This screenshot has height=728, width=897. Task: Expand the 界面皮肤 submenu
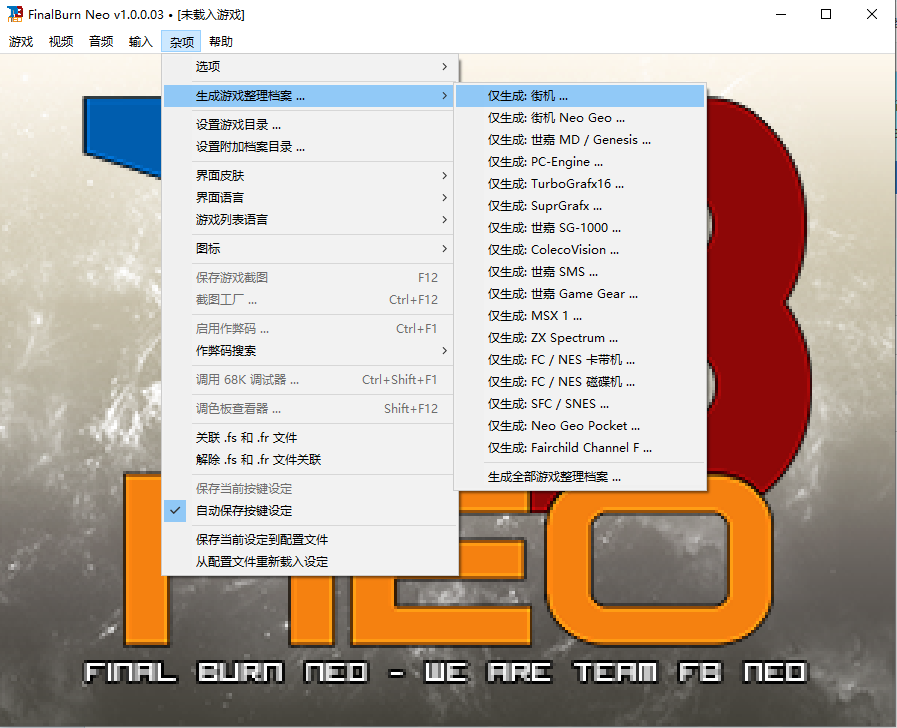click(x=311, y=176)
